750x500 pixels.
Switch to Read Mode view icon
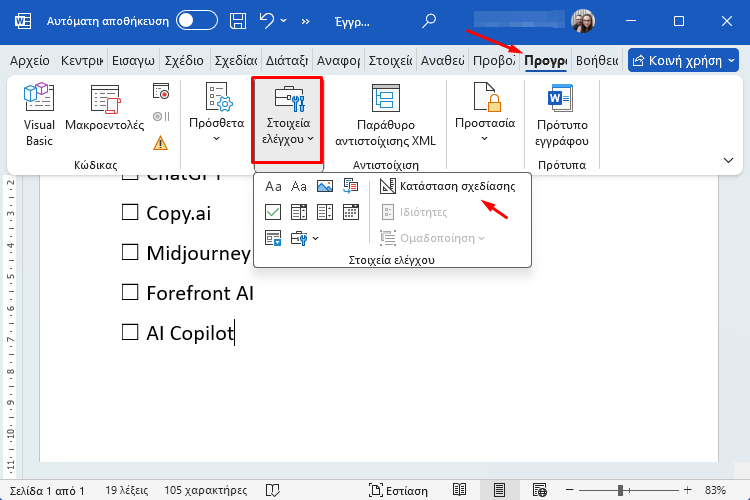(459, 490)
